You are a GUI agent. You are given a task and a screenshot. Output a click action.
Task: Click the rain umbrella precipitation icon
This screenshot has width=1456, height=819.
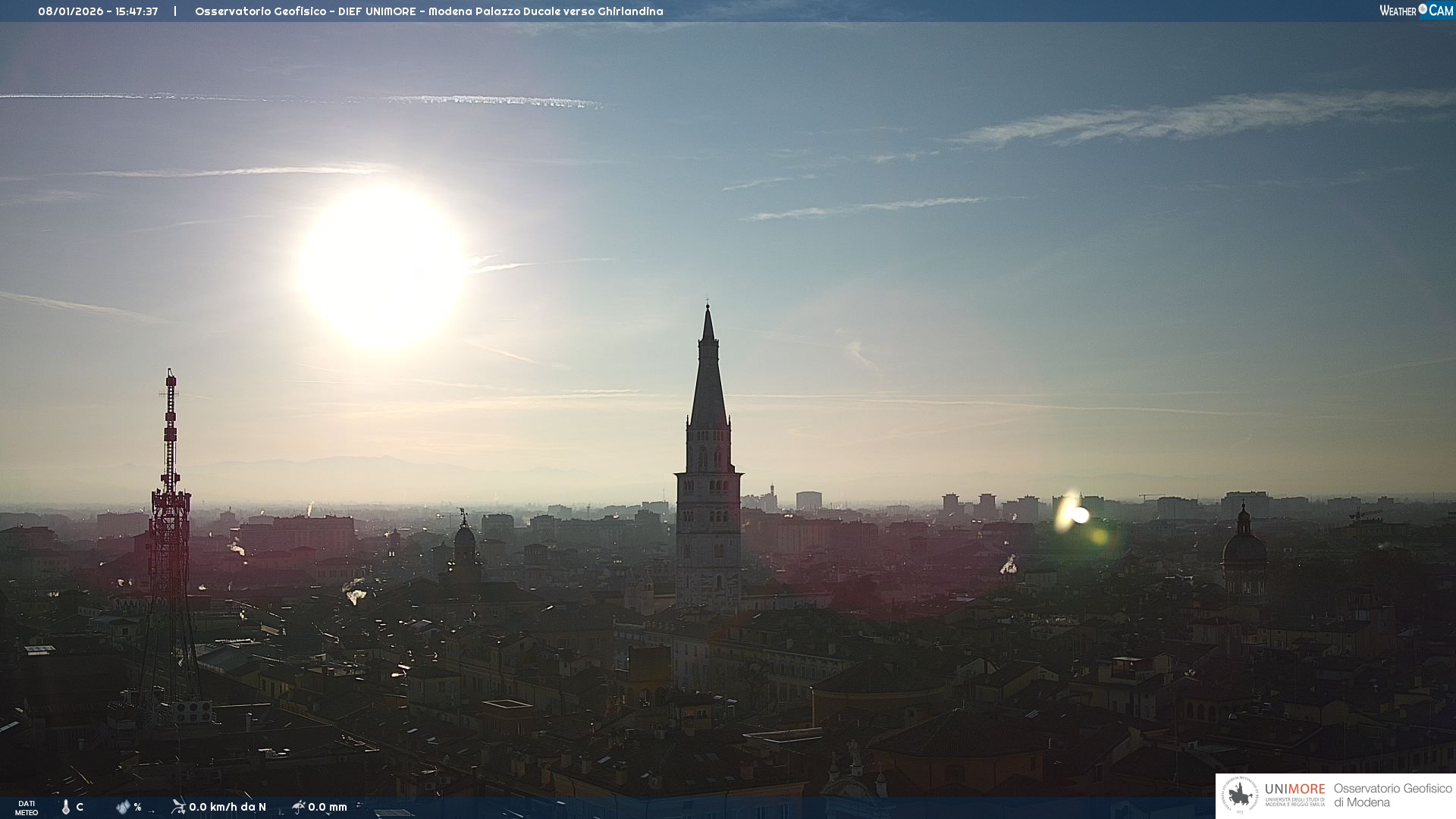coord(299,807)
